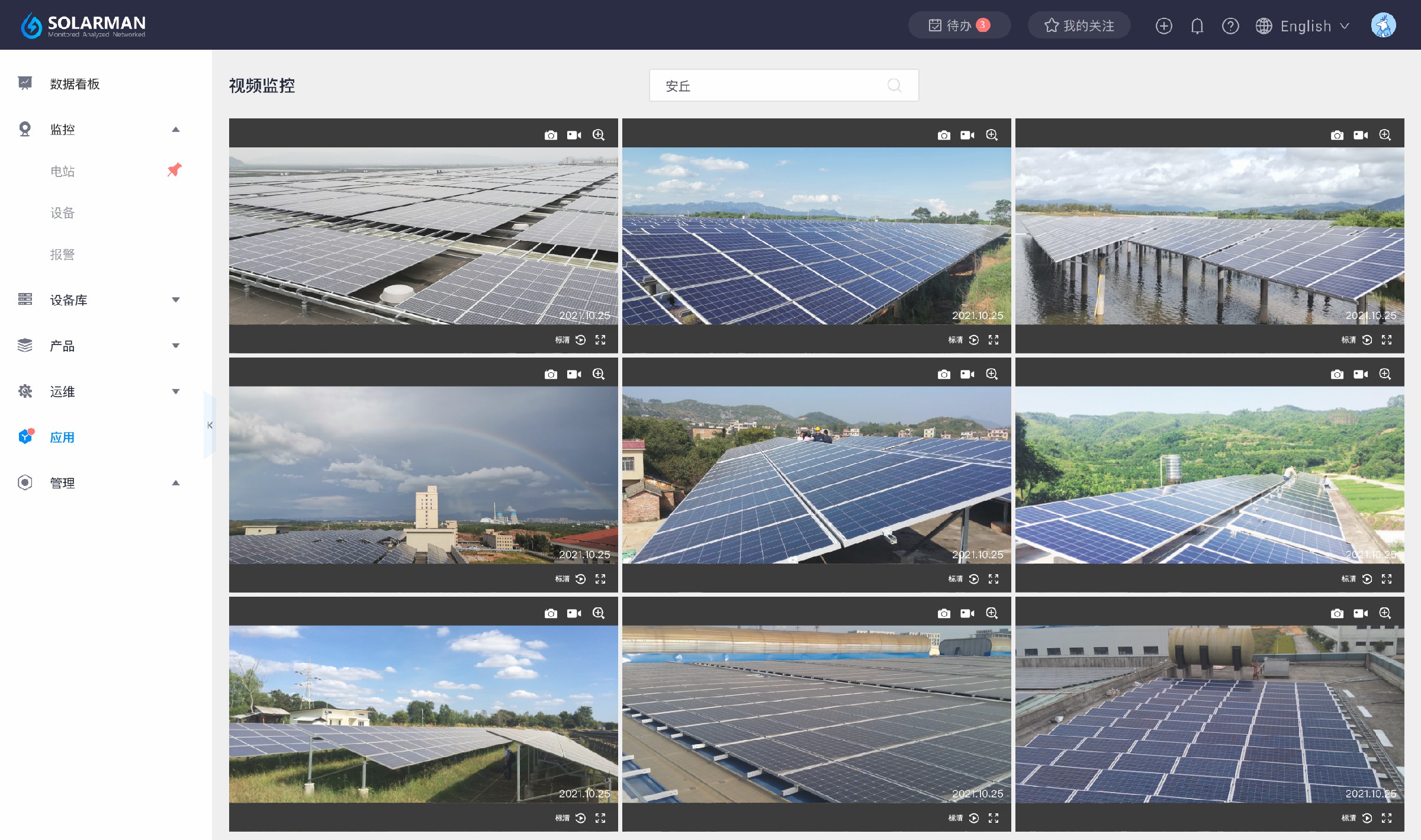Screen dimensions: 1421x840
Task: Collapse the 监控 sidebar section
Action: 176,130
